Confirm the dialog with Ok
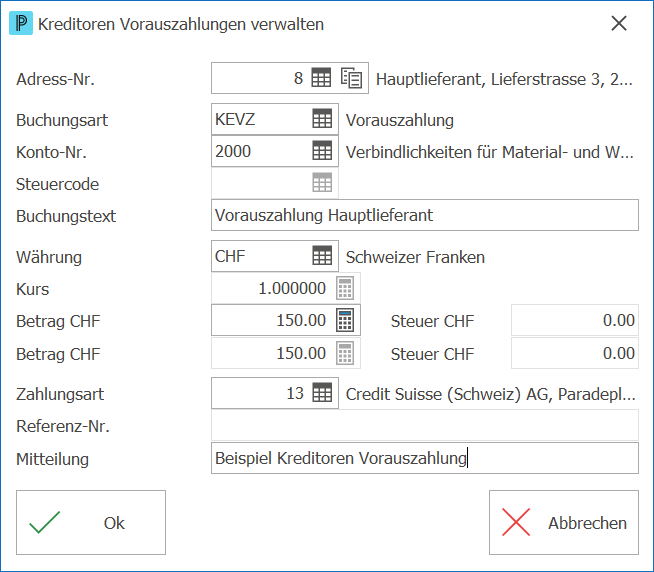The height and width of the screenshot is (572, 654). [x=91, y=522]
